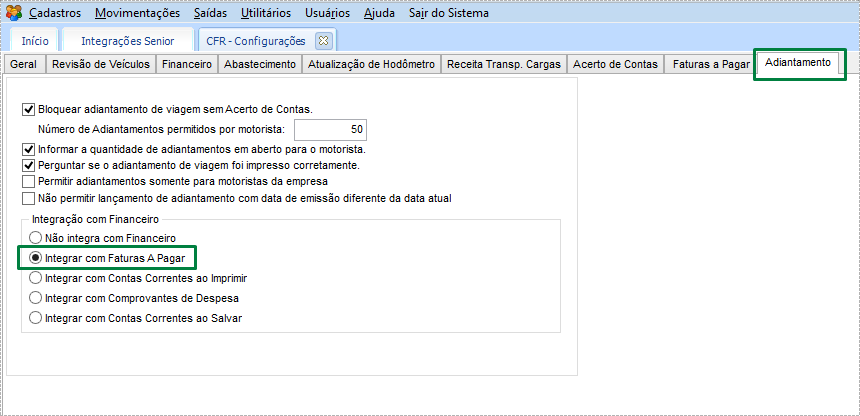Viewport: 860px width, 416px height.
Task: Click the label Número de Adiantamentos permitidos por motorista
Action: tap(162, 130)
